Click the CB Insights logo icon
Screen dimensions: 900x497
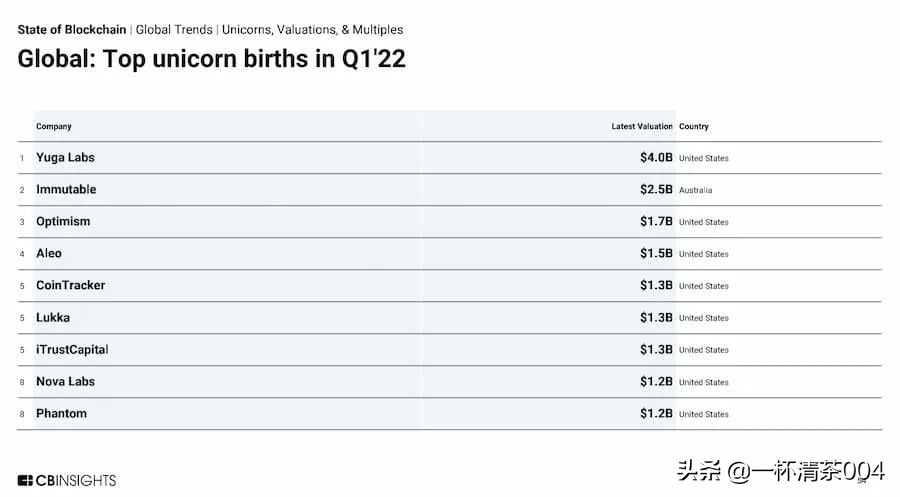[26, 480]
